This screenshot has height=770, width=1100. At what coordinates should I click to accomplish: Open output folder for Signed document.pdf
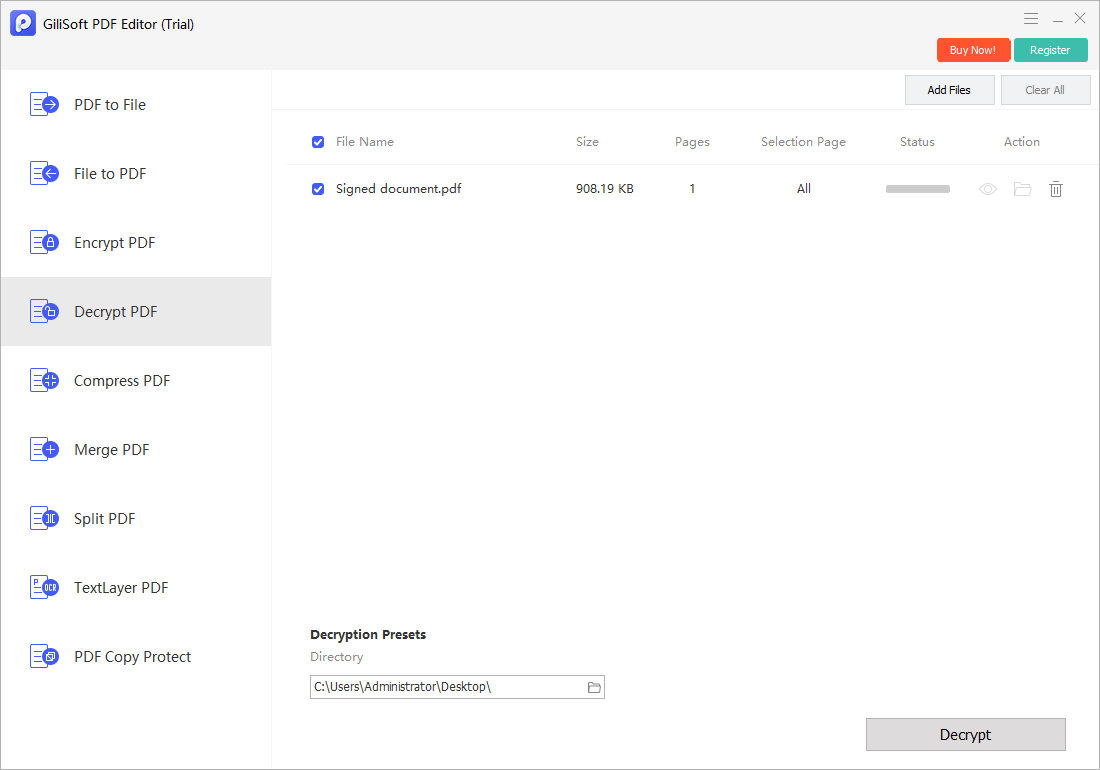(x=1022, y=189)
